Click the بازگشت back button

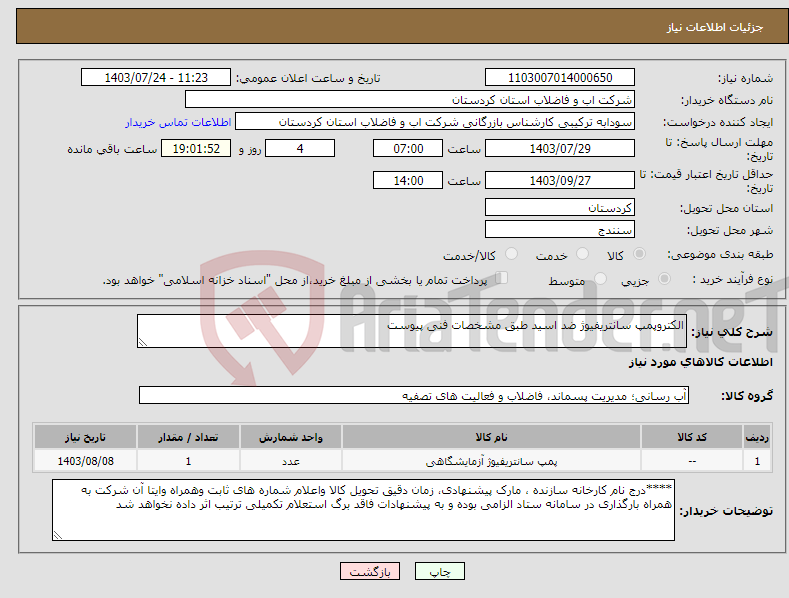[x=370, y=571]
